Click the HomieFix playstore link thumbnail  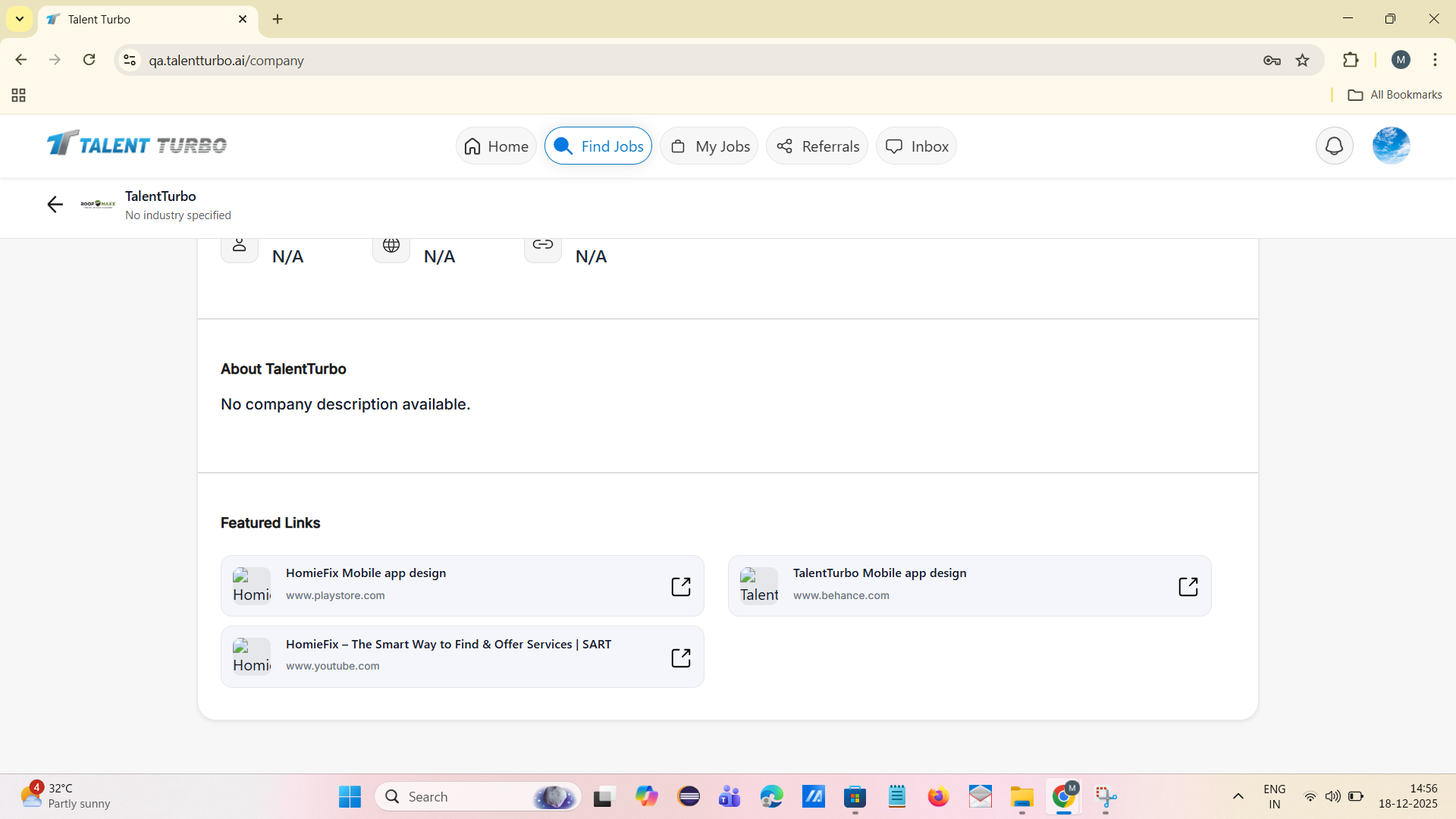coord(252,586)
